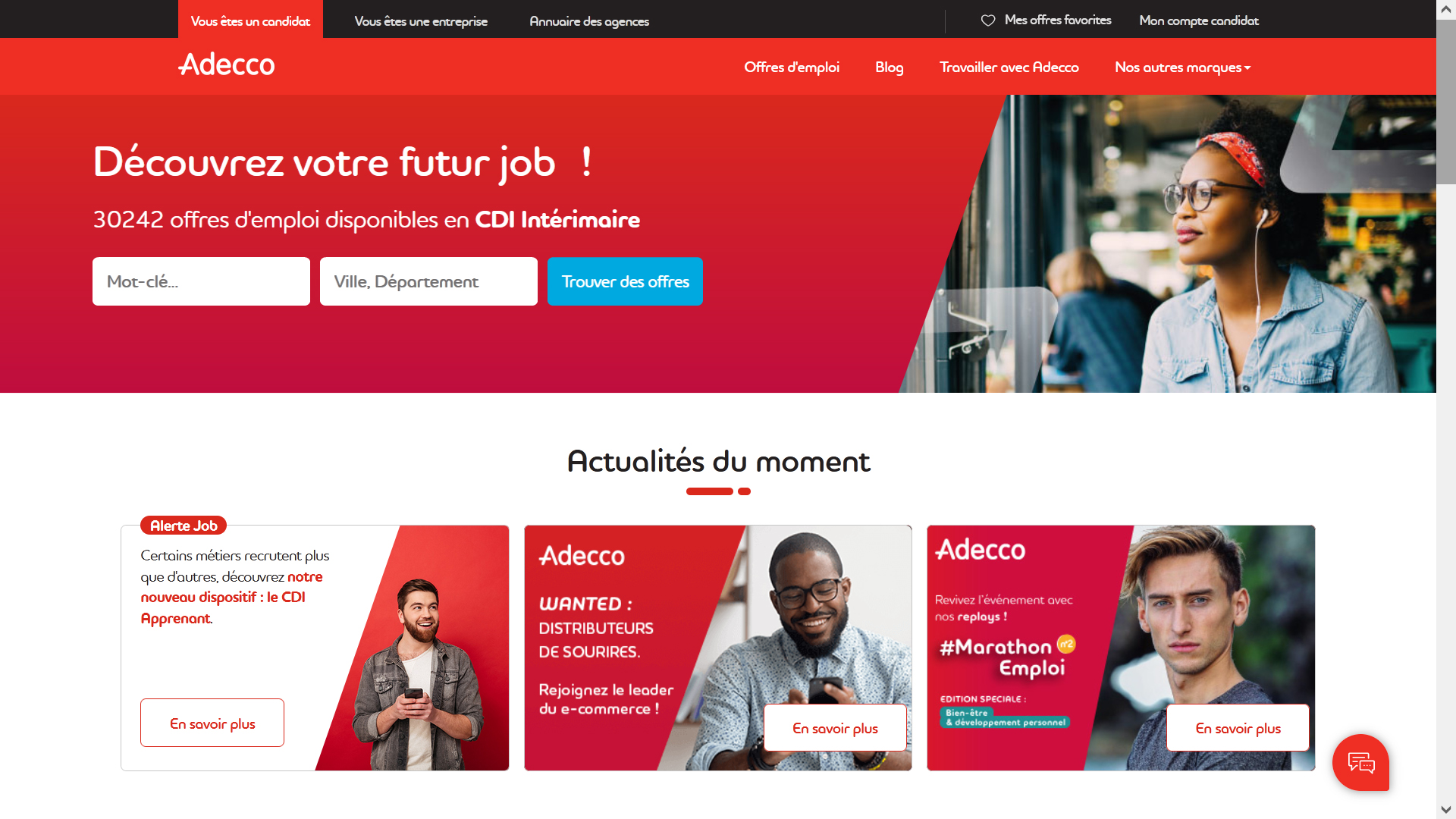1456x819 pixels.
Task: Click the heart icon for favorite offers
Action: tap(987, 20)
